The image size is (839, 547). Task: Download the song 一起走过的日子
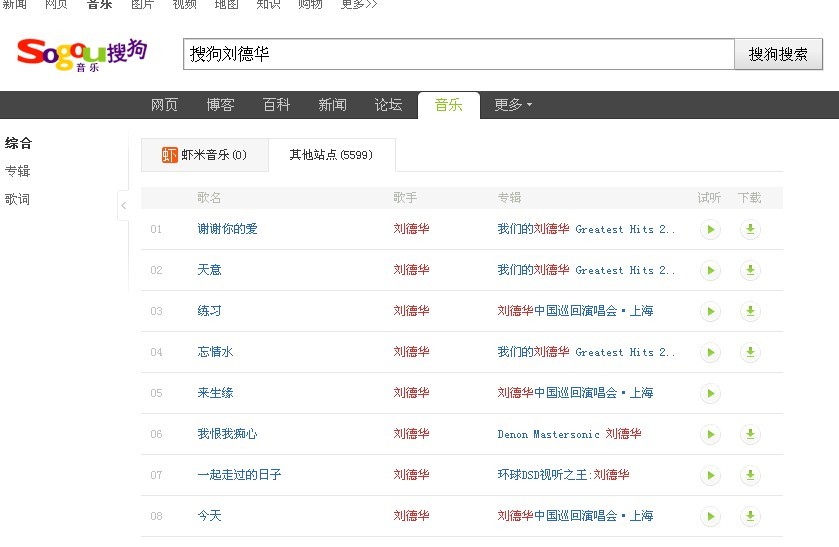tap(750, 475)
